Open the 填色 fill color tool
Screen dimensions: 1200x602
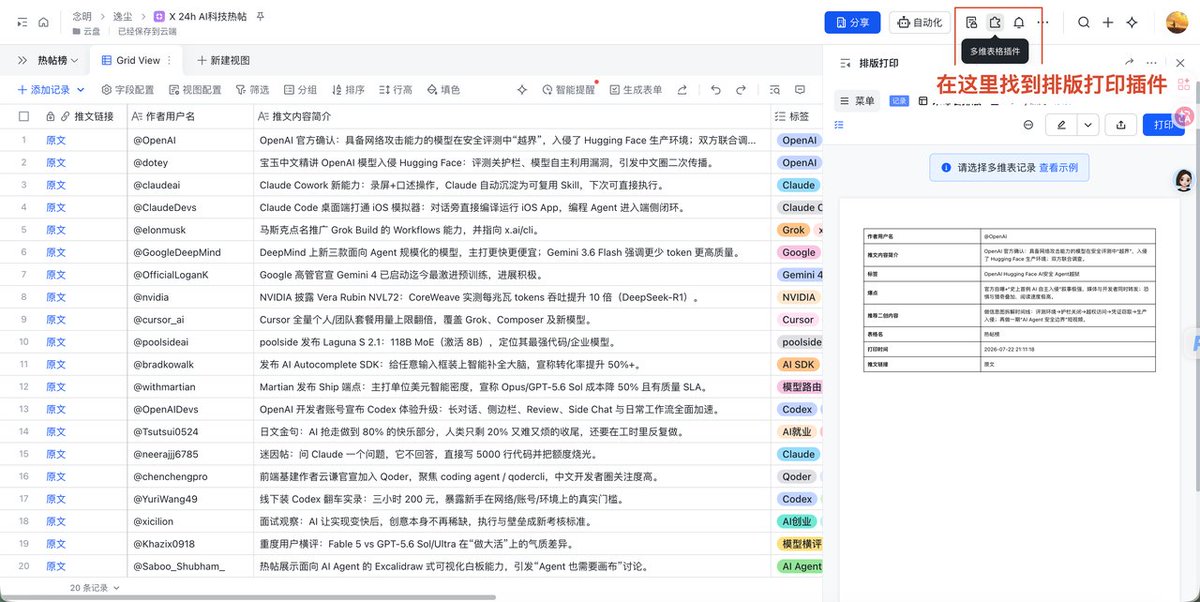[442, 90]
